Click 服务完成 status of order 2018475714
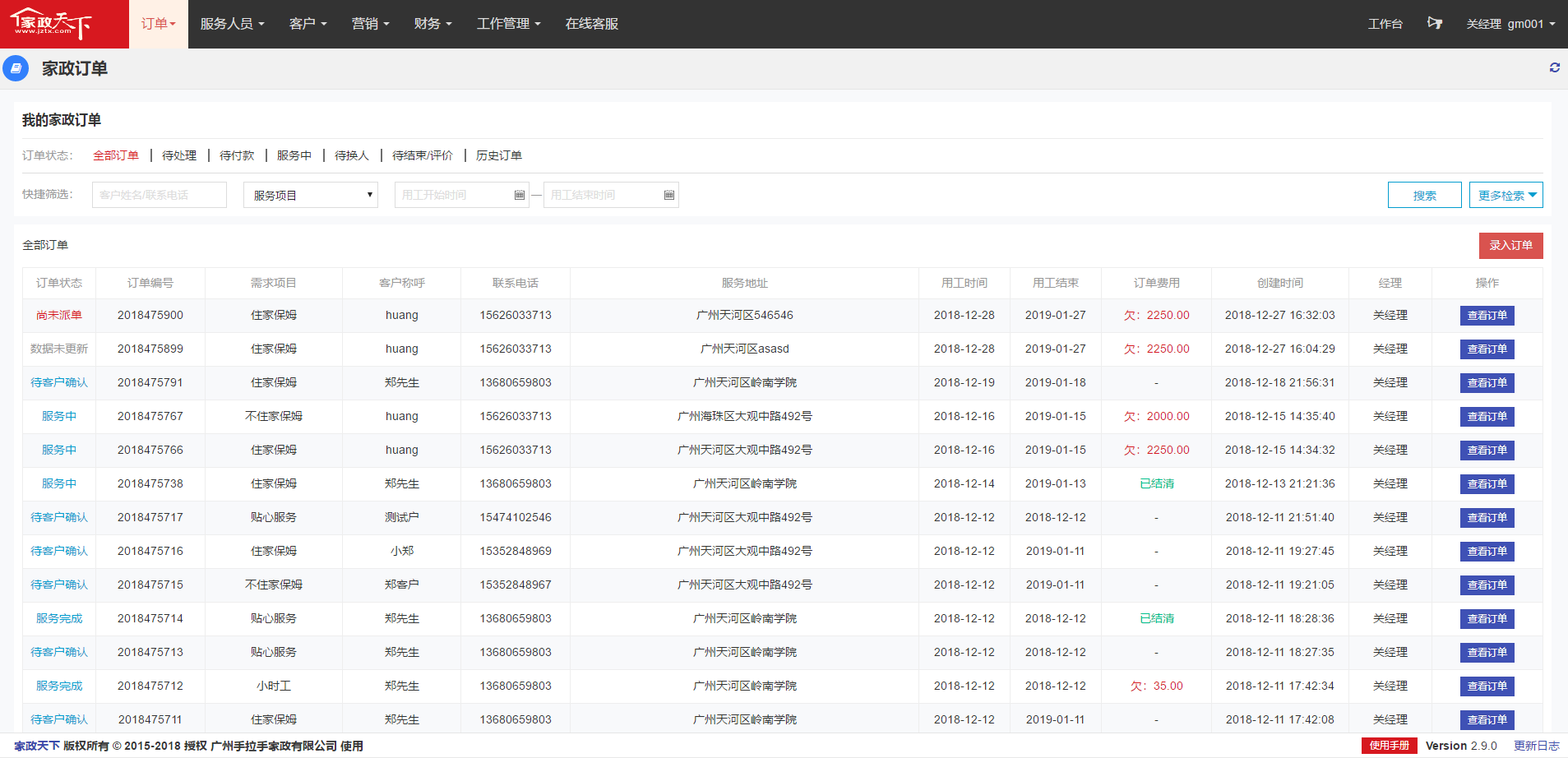This screenshot has height=758, width=1568. pos(59,618)
